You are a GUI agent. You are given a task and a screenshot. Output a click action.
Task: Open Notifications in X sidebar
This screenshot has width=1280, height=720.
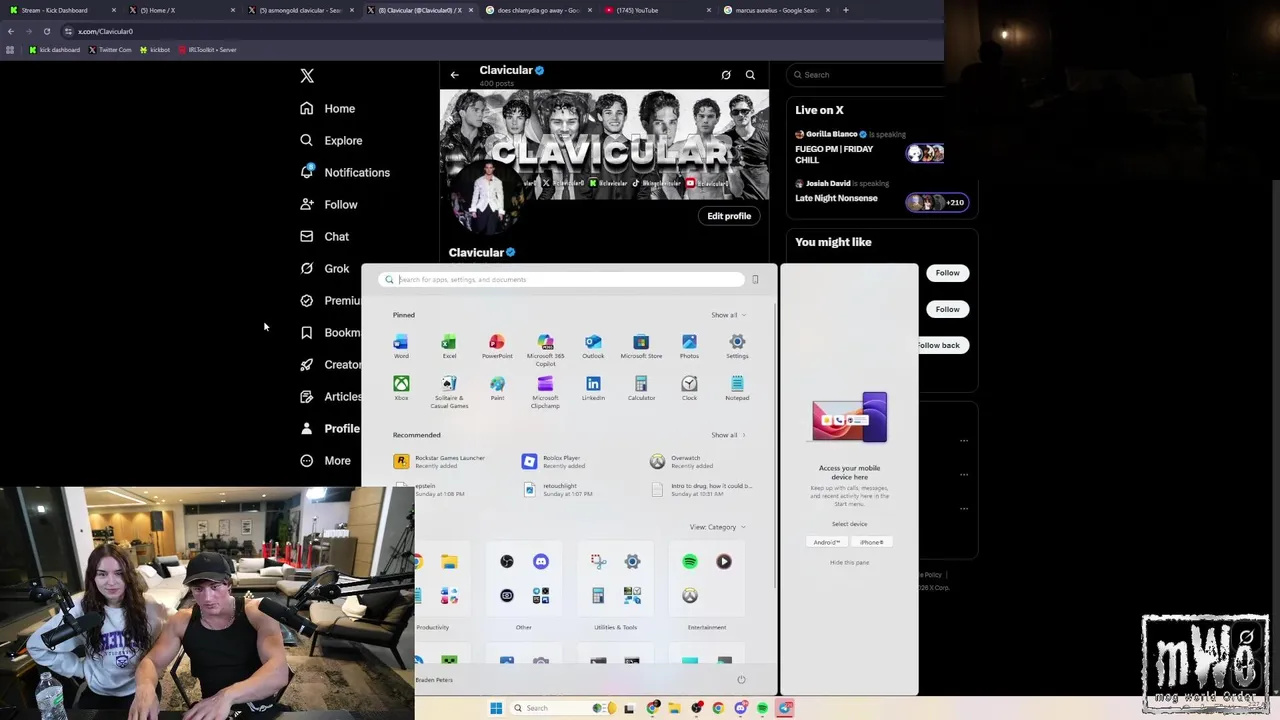(x=345, y=173)
